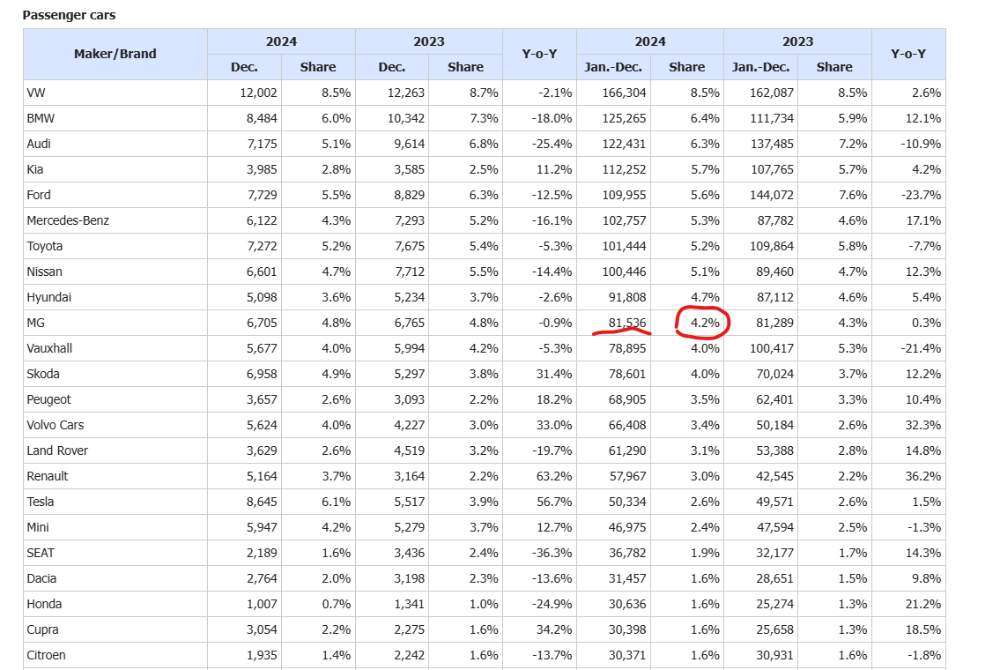Image resolution: width=1000 pixels, height=670 pixels.
Task: Click the last Y-o-Y column header
Action: pyautogui.click(x=908, y=54)
